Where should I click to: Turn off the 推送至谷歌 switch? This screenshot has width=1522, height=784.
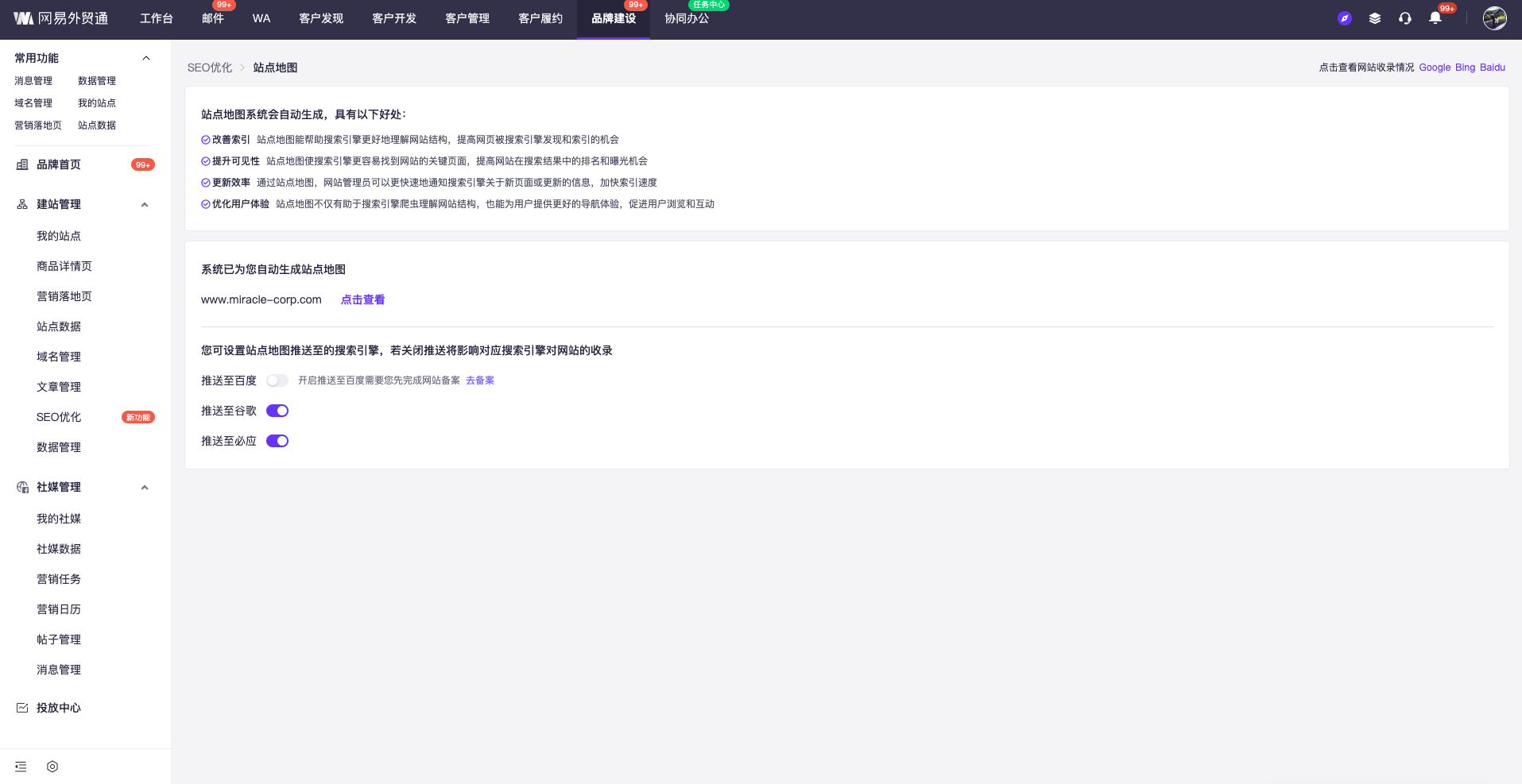pos(277,411)
